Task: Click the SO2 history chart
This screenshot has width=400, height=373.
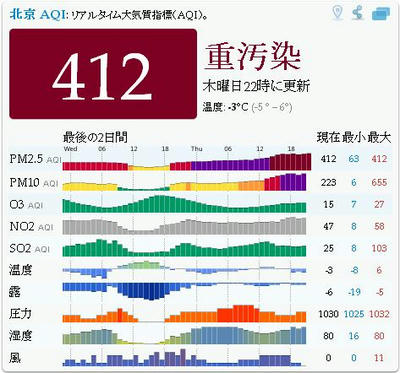Action: point(184,248)
